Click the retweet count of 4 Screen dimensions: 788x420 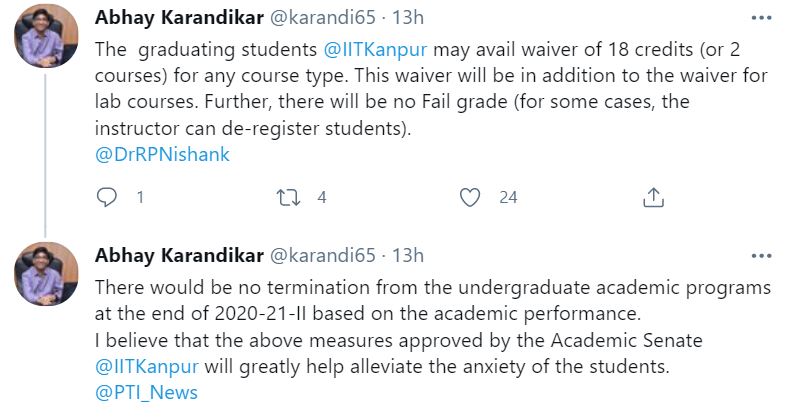point(321,197)
